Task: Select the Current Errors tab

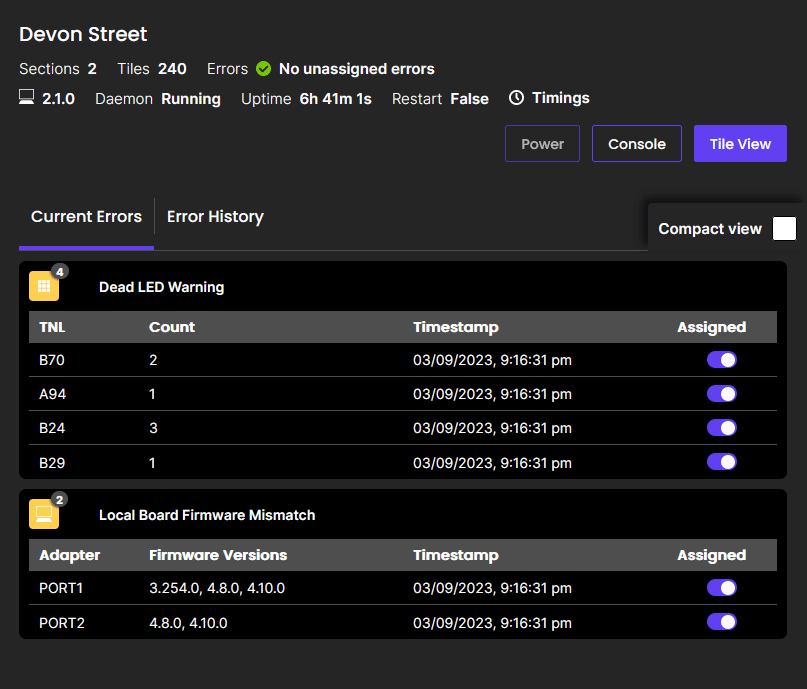Action: point(86,217)
